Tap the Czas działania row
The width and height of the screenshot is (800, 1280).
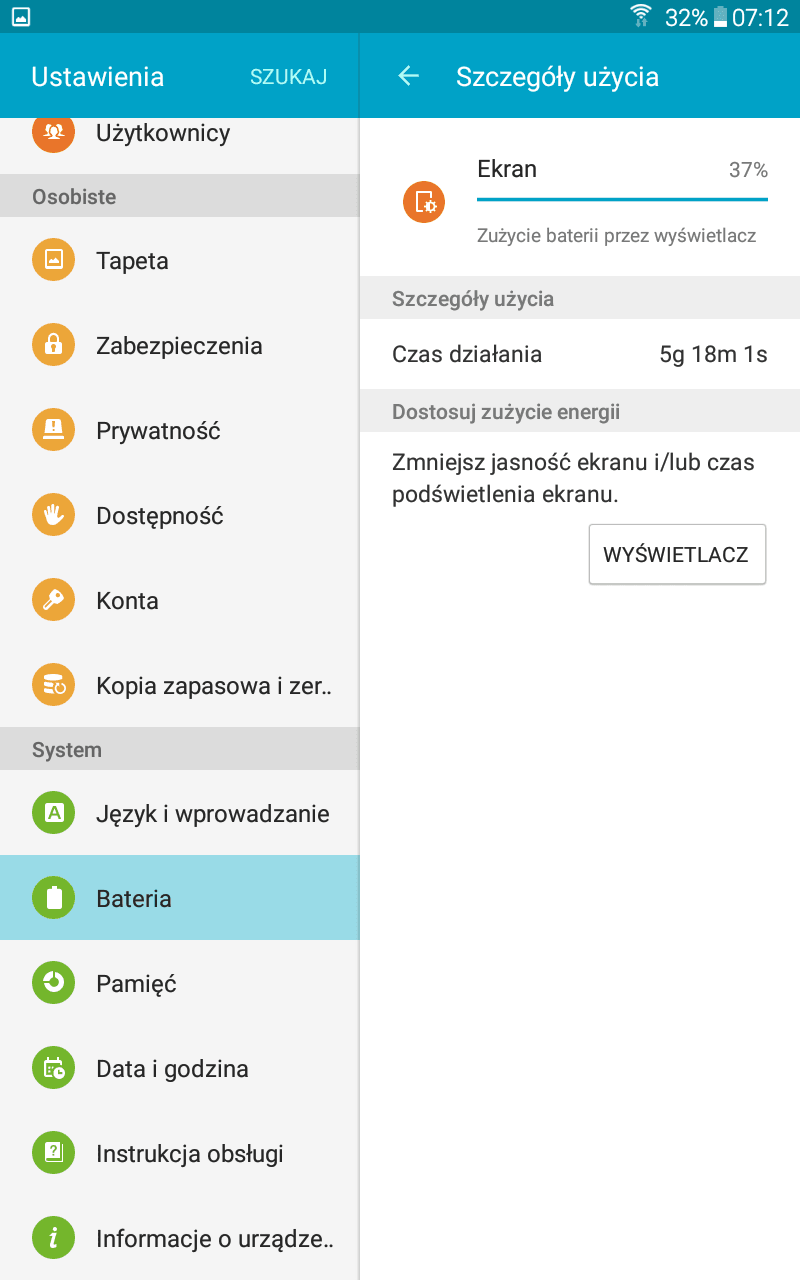tap(580, 354)
